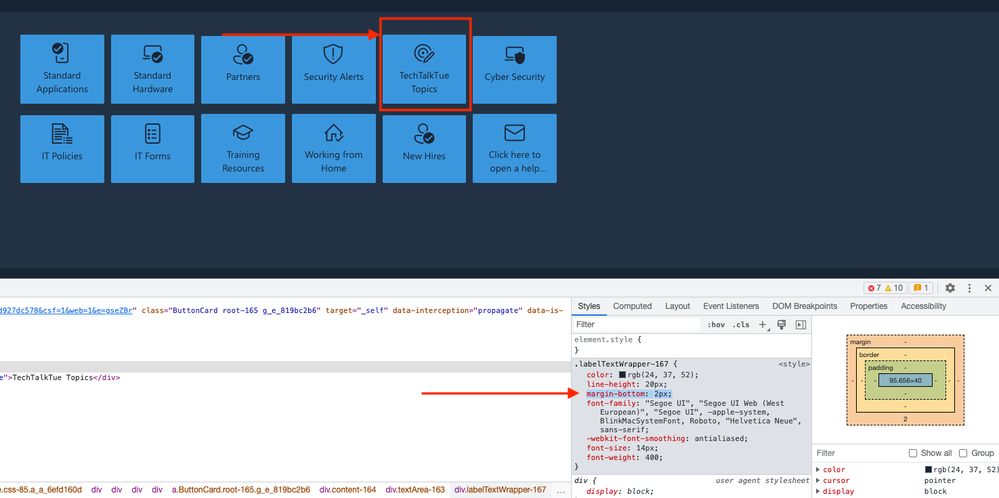Viewport: 999px width, 498px height.
Task: Click the Styles Filter input field
Action: 637,325
